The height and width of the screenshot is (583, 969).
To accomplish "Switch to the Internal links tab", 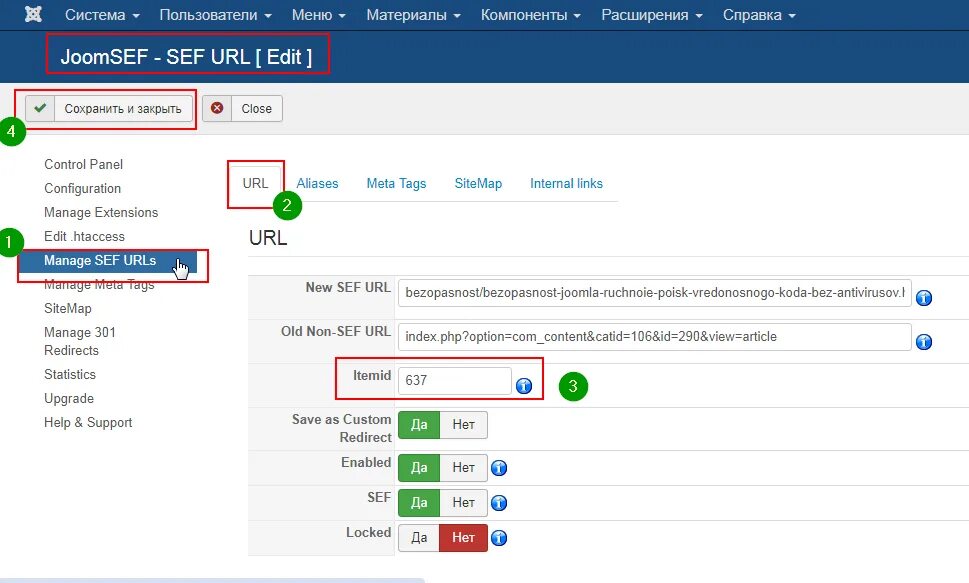I will coord(566,184).
